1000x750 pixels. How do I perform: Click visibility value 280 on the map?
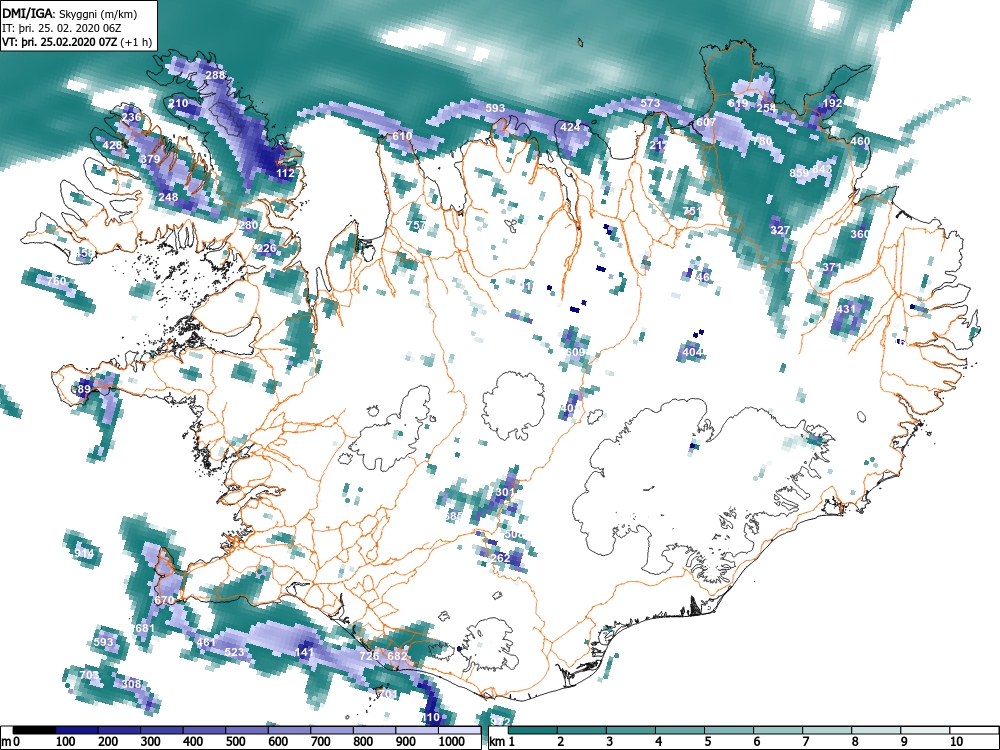(249, 225)
